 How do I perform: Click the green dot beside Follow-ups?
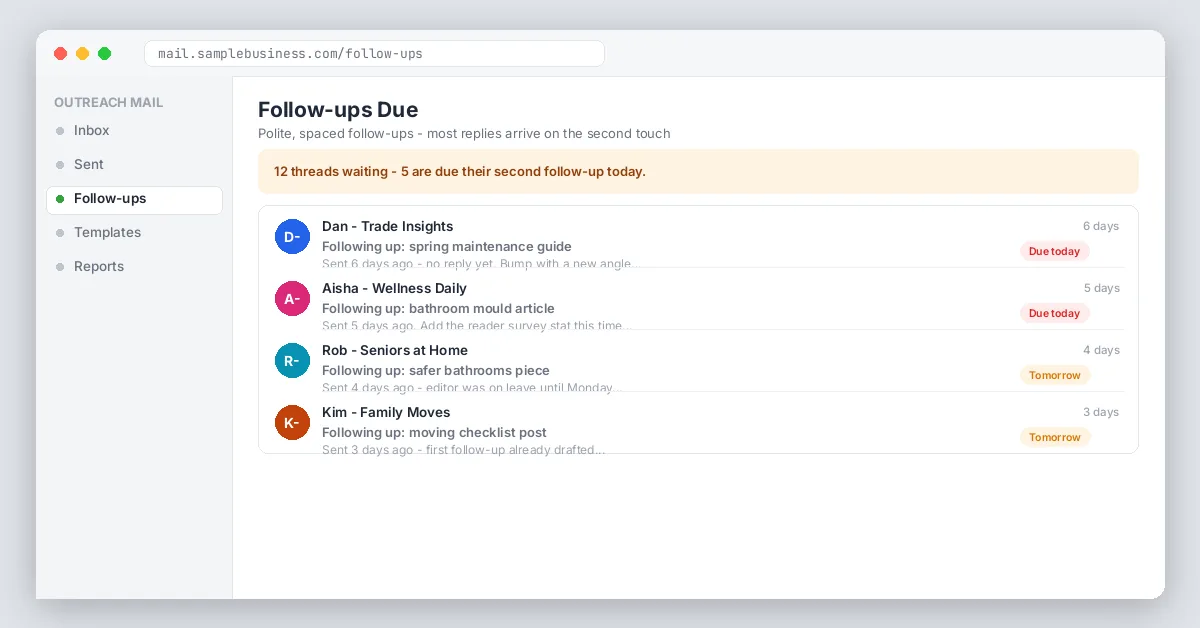(x=60, y=199)
